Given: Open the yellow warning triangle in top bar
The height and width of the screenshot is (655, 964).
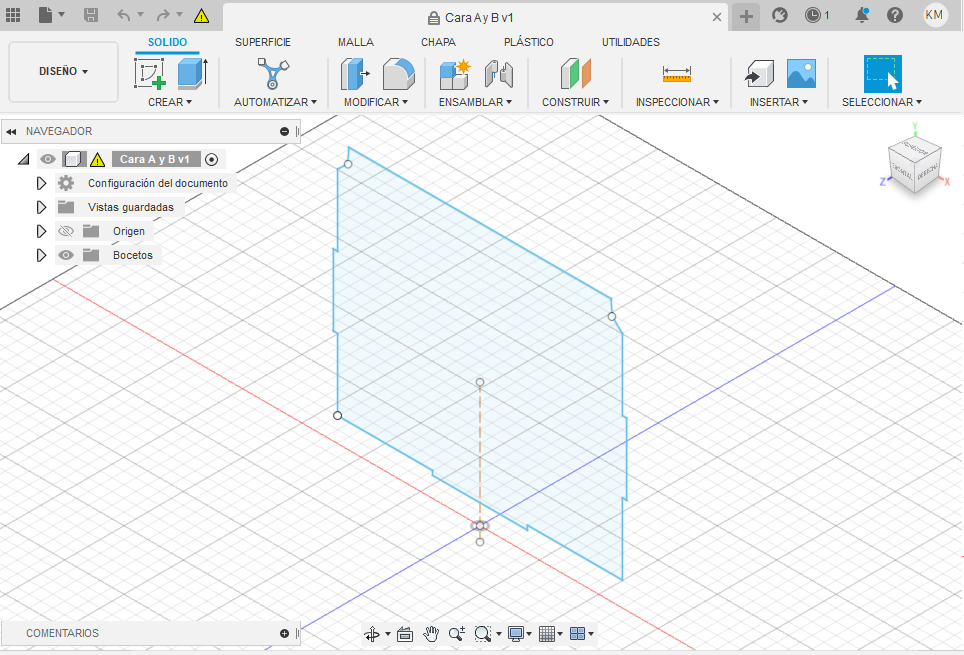Looking at the screenshot, I should pos(201,17).
